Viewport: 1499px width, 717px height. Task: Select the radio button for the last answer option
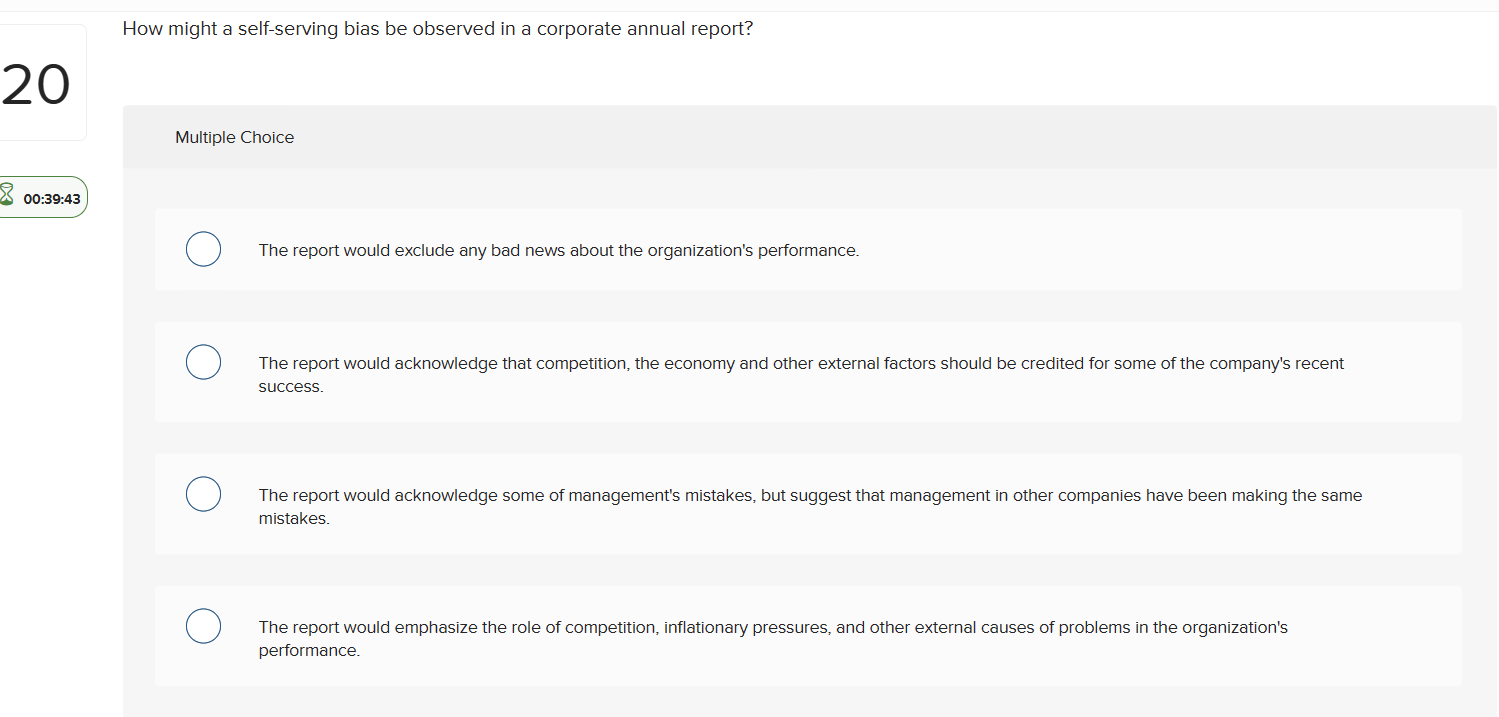[x=203, y=625]
